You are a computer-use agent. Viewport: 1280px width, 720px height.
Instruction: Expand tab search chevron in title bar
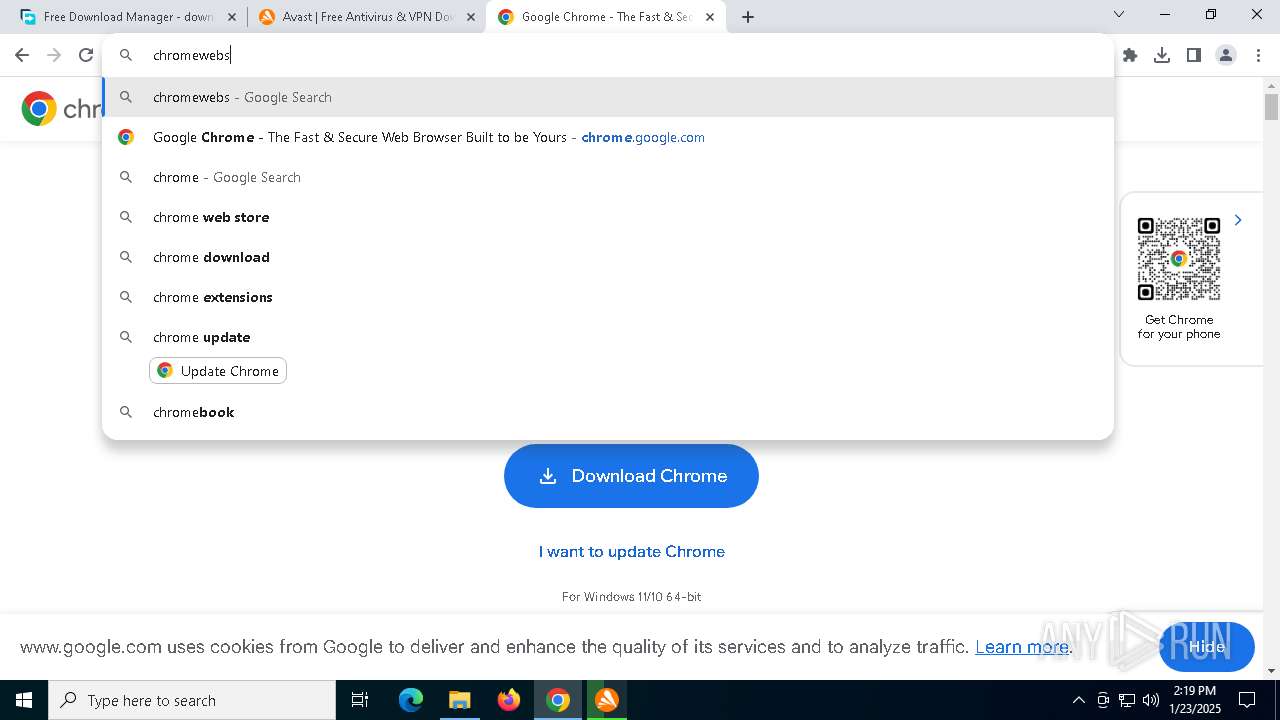click(1119, 15)
